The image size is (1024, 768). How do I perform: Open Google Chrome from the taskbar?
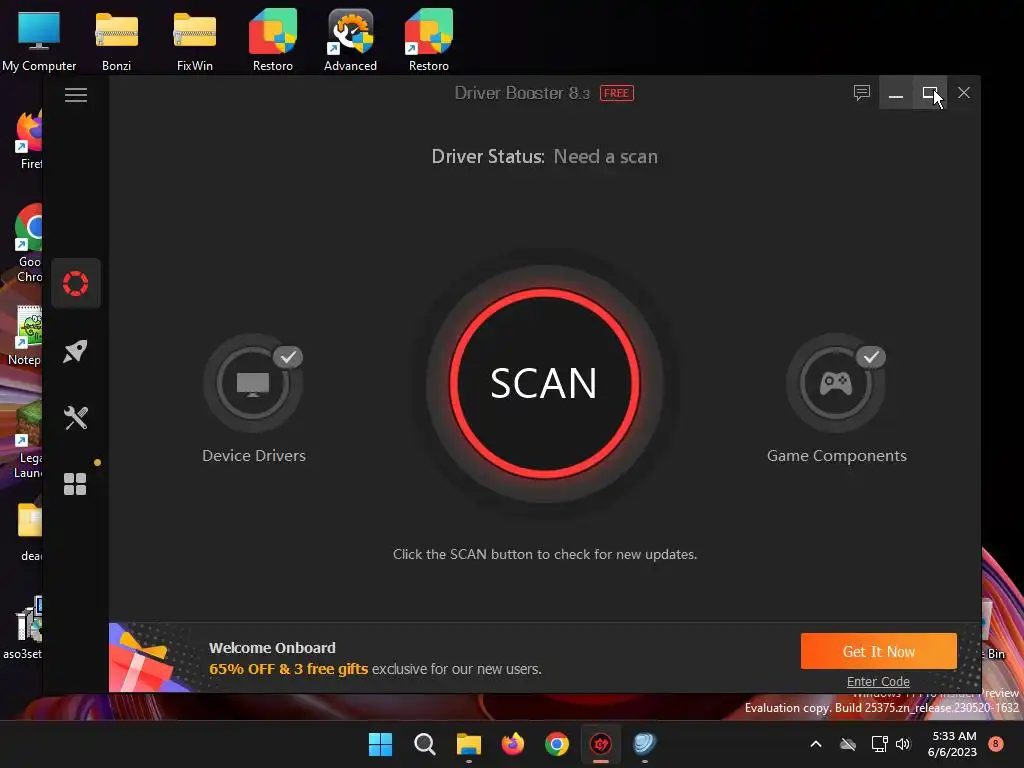point(557,744)
